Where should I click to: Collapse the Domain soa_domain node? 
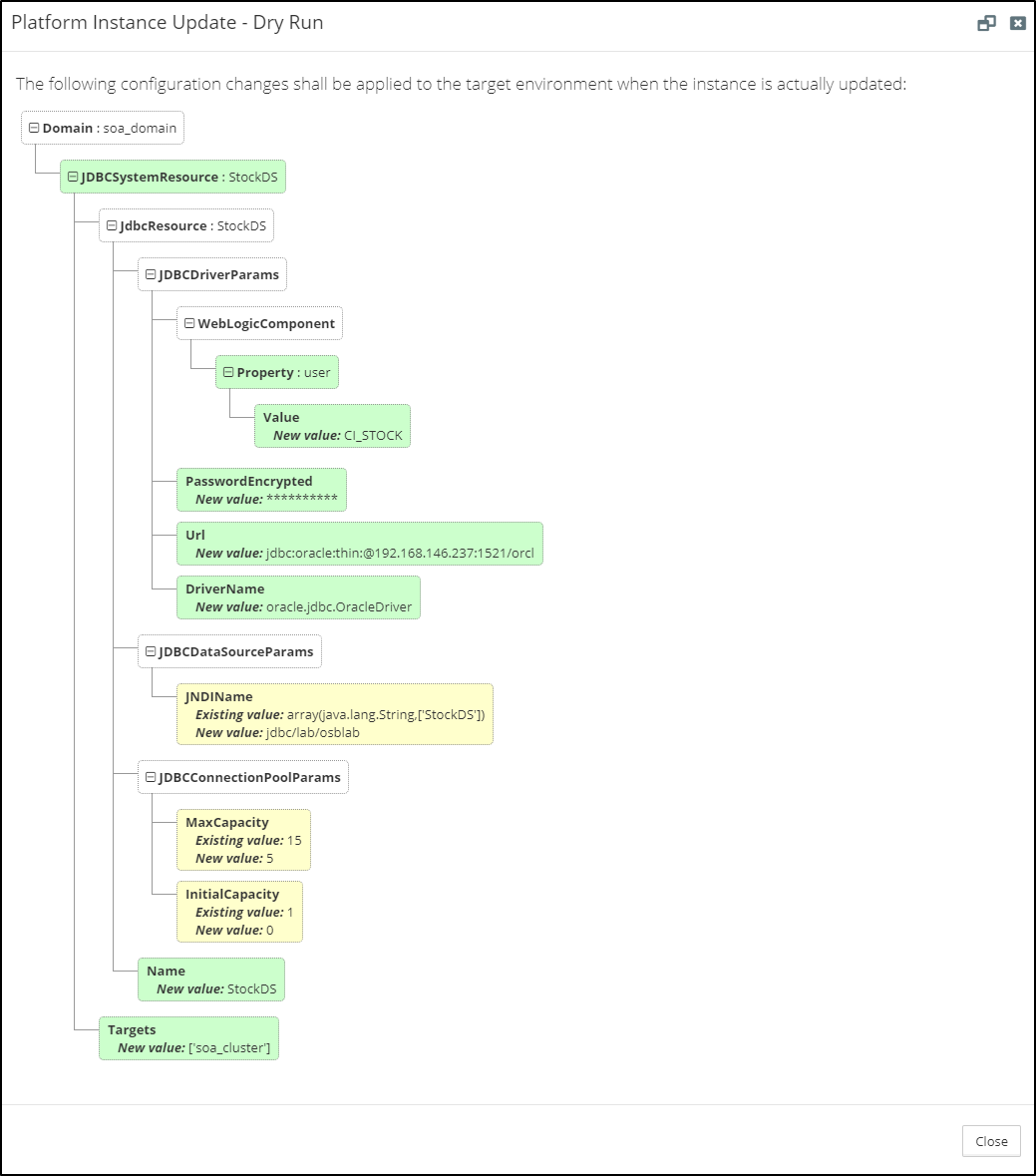(34, 128)
